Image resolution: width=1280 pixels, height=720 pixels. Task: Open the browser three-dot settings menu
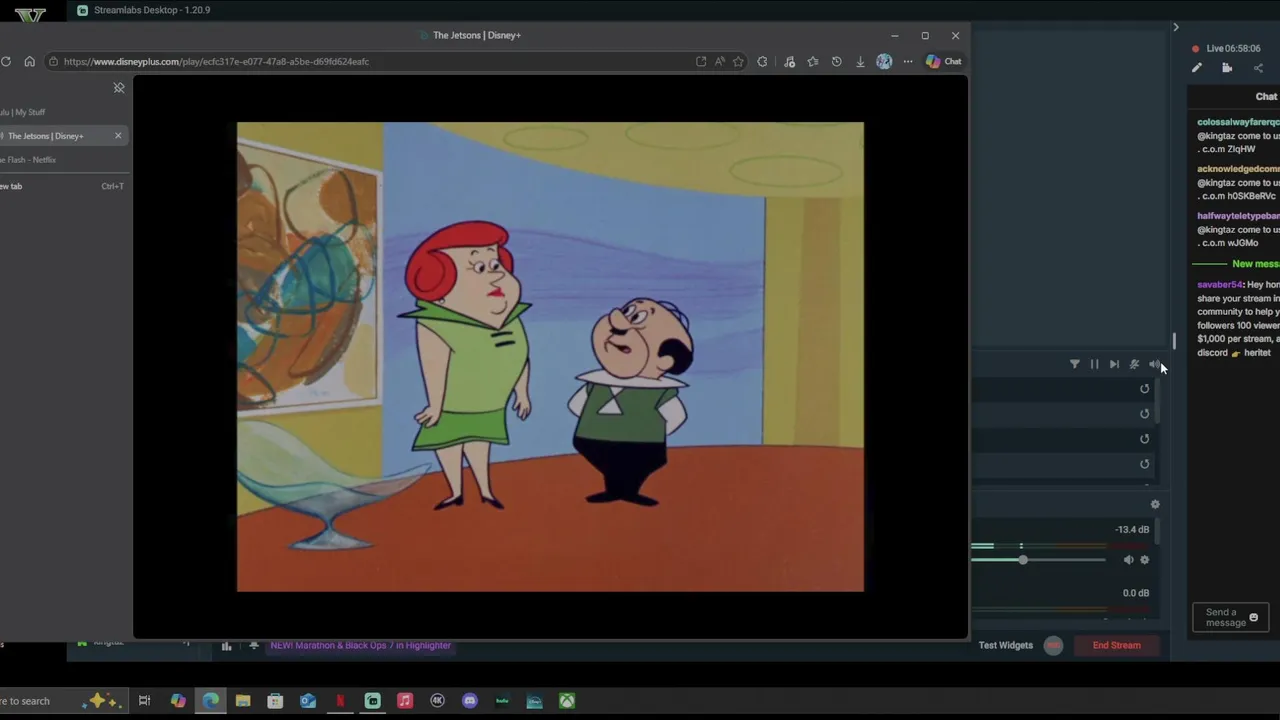coord(908,61)
